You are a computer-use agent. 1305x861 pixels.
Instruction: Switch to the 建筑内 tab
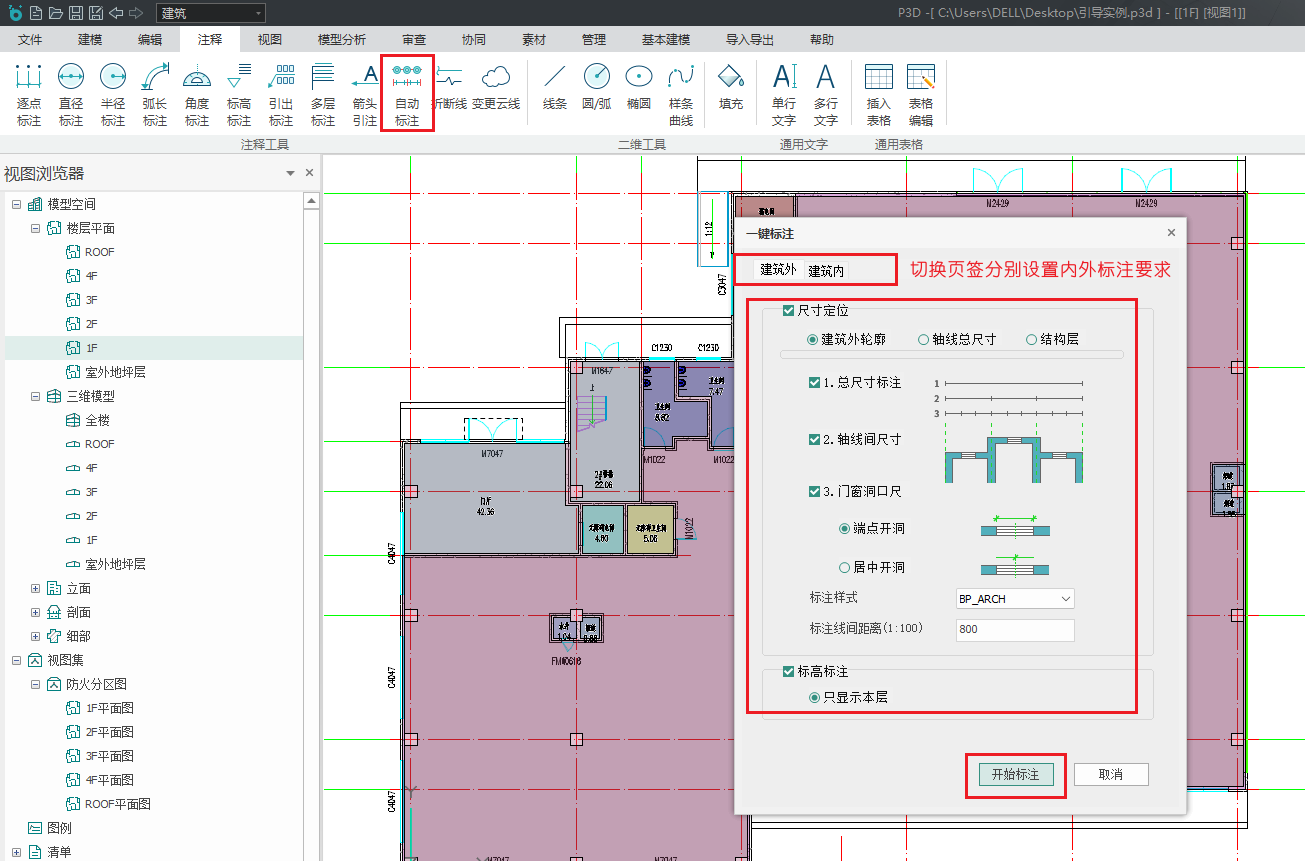point(826,270)
